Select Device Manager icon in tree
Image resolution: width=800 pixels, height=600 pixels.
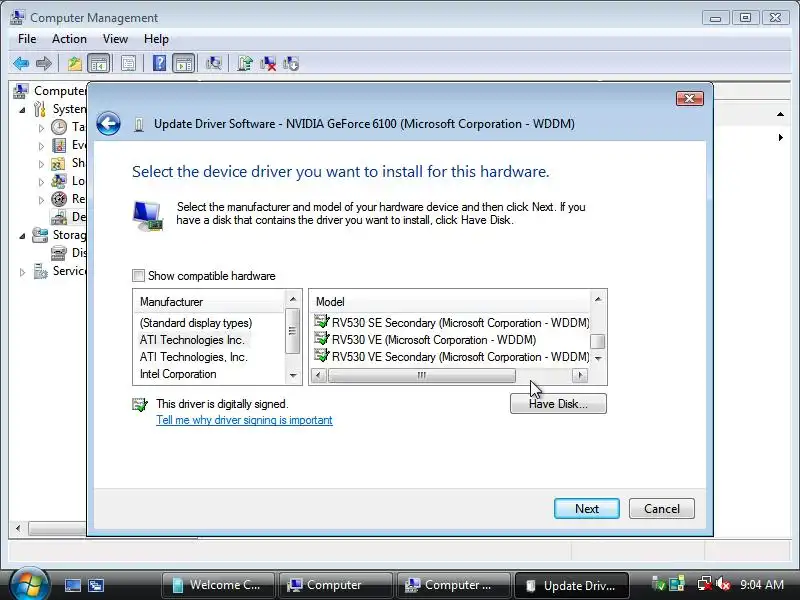[x=59, y=217]
